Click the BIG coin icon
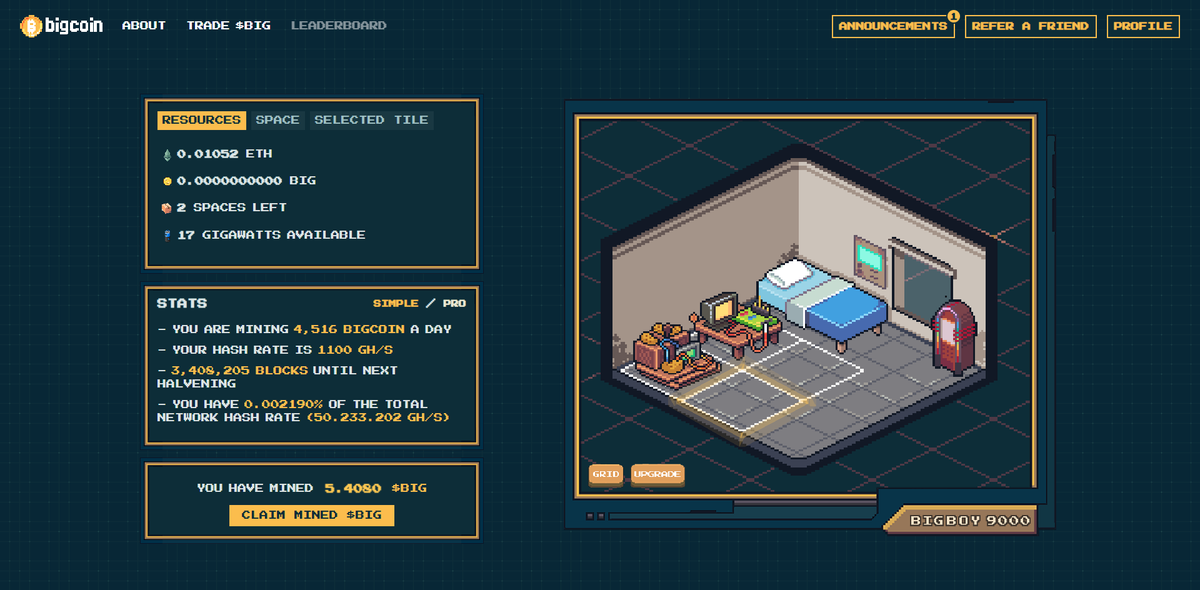 pos(167,181)
